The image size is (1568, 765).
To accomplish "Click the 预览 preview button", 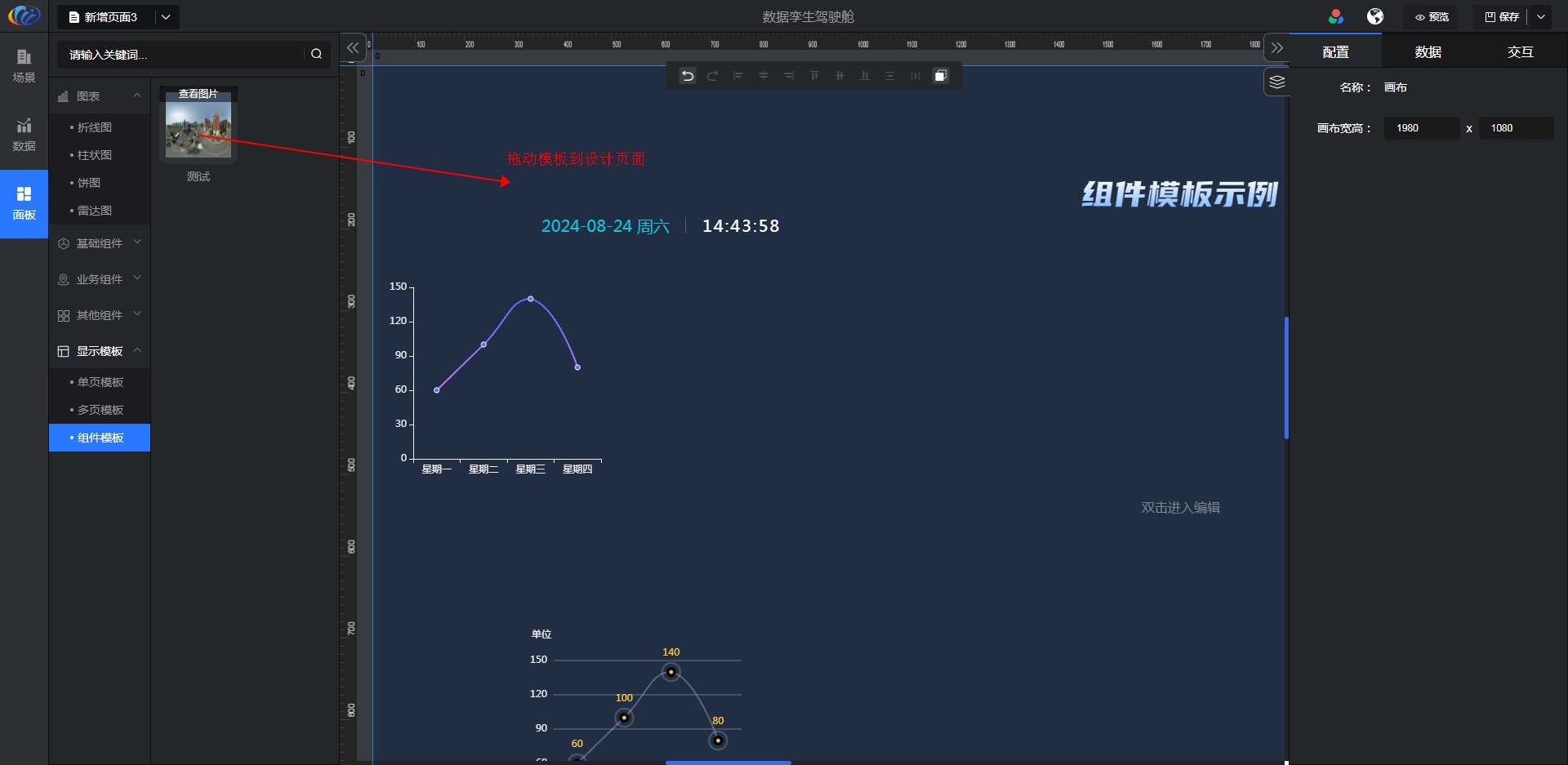I will [x=1432, y=17].
